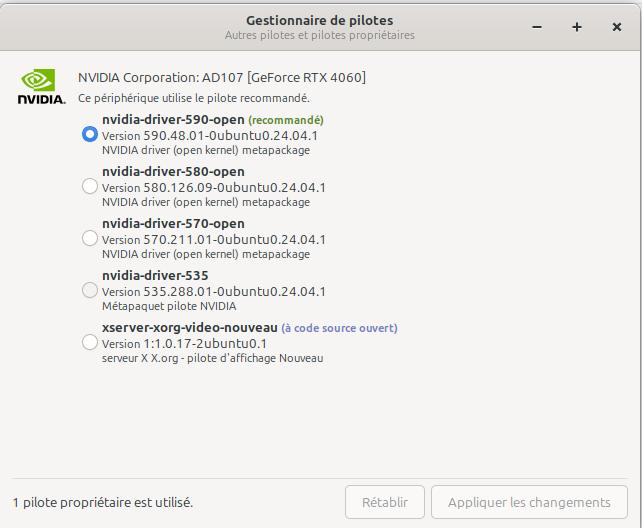Image resolution: width=642 pixels, height=528 pixels.
Task: Select the nvidia-driver-570-open radio option
Action: [x=90, y=238]
